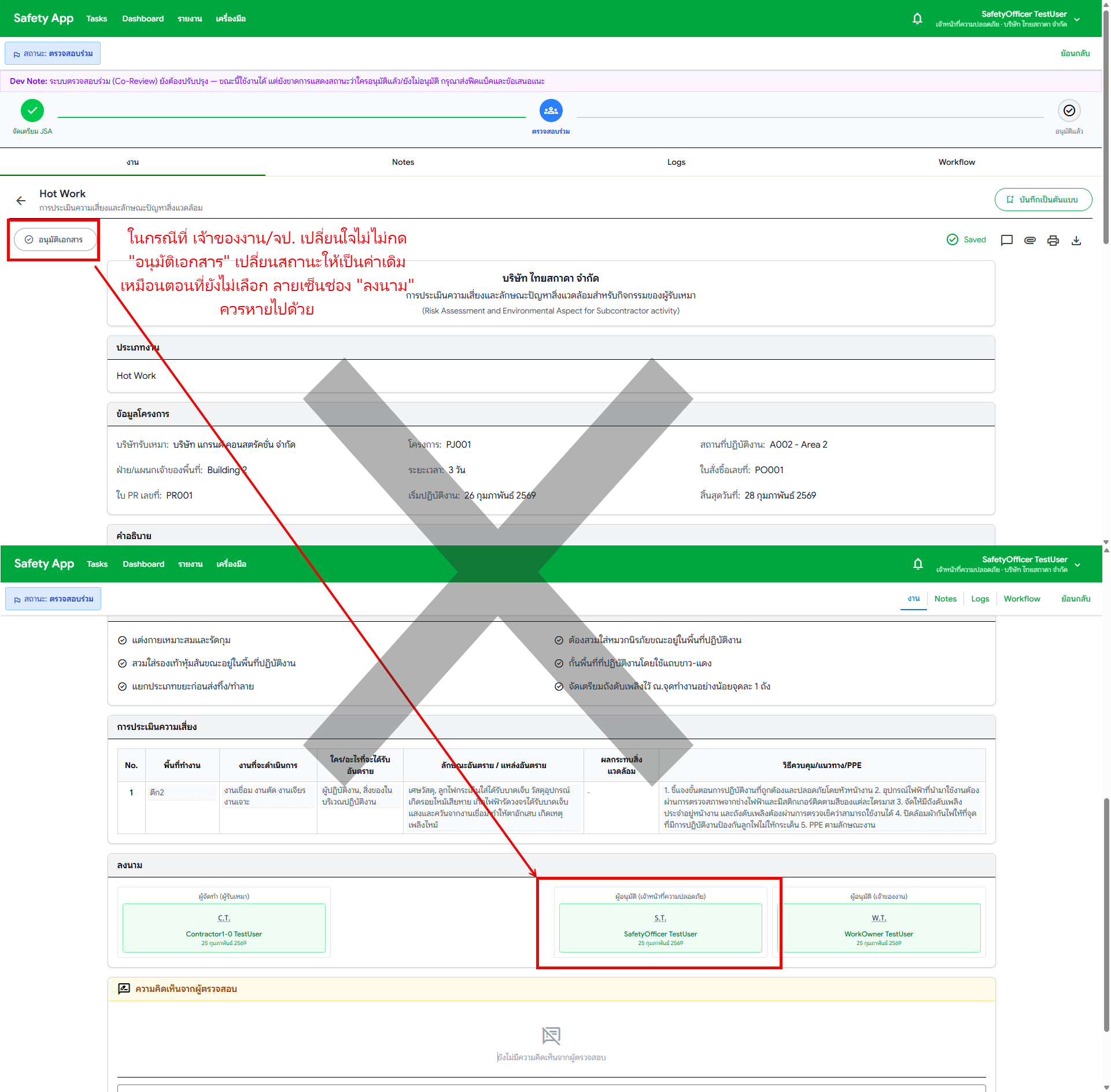Switch to the Notes tab
Image resolution: width=1111 pixels, height=1092 pixels.
[x=403, y=162]
